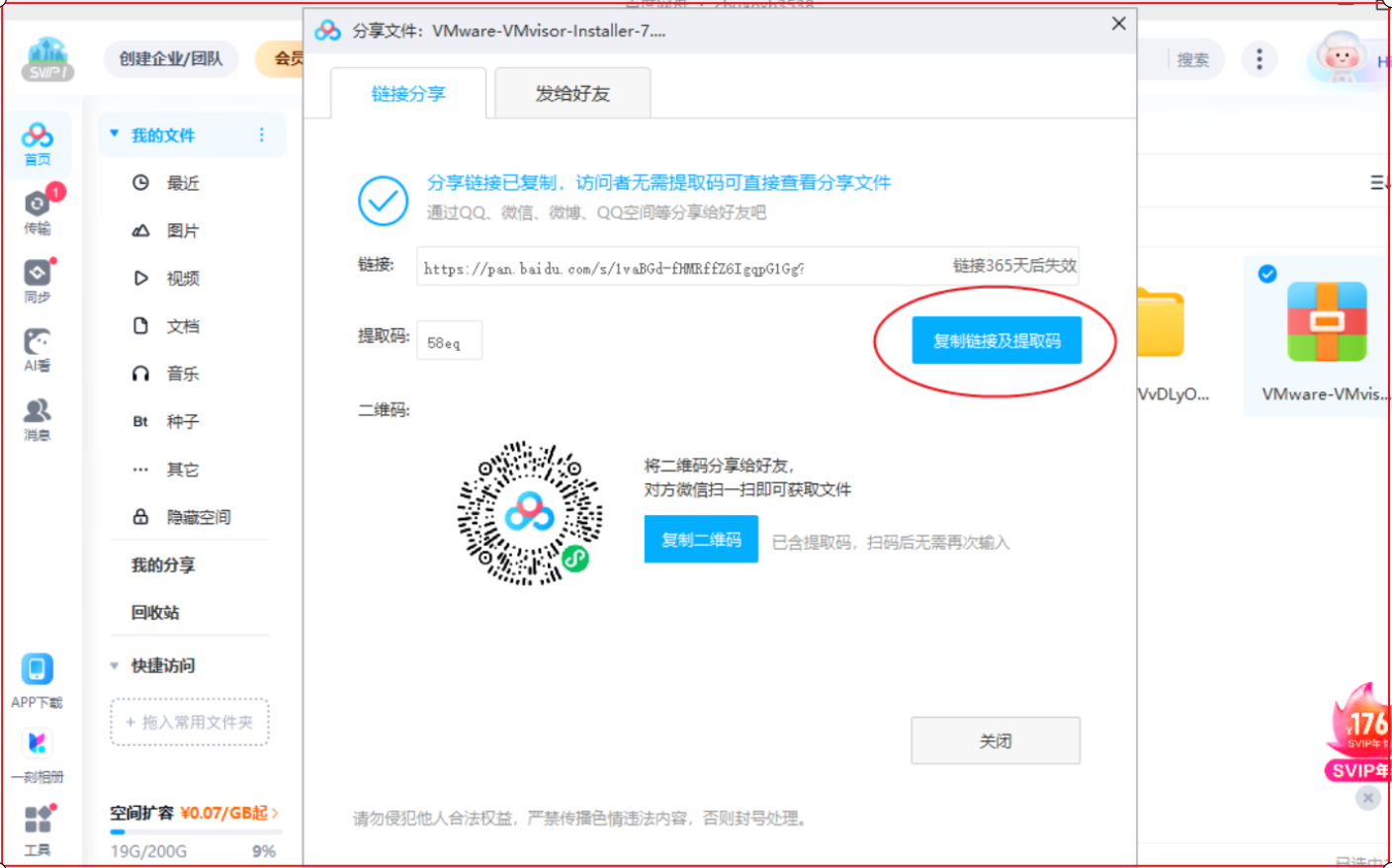Screen dimensions: 1392x868
Task: Uncheck the VMware file selection checkbox
Action: click(1267, 274)
